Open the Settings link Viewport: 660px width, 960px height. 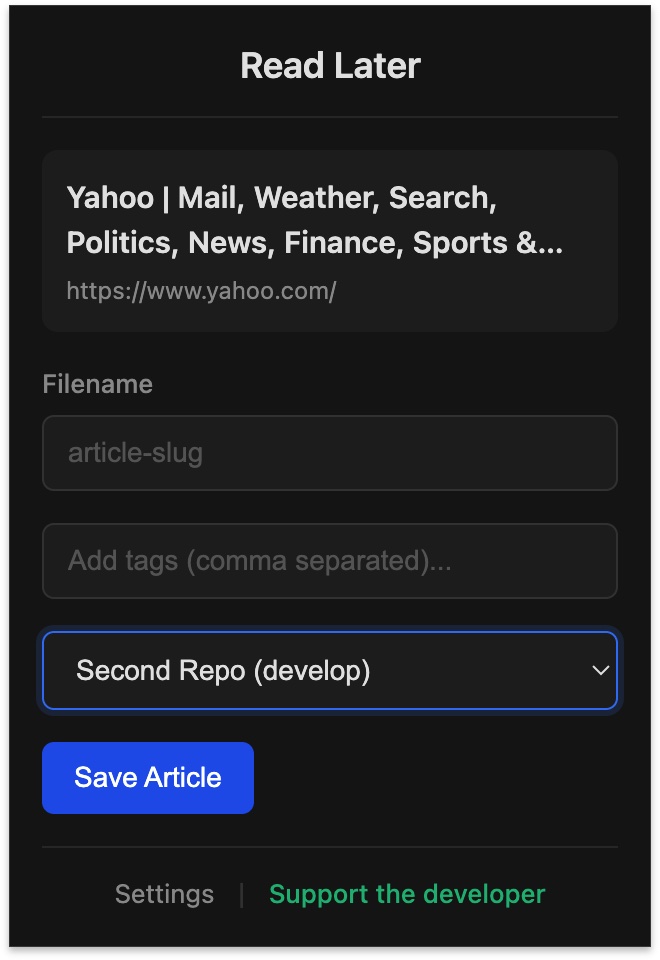point(164,894)
